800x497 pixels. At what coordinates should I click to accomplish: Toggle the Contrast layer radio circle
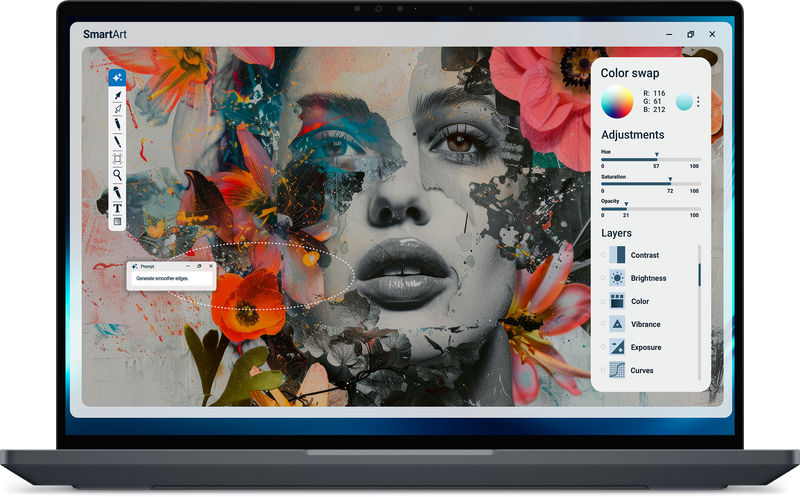pyautogui.click(x=603, y=255)
